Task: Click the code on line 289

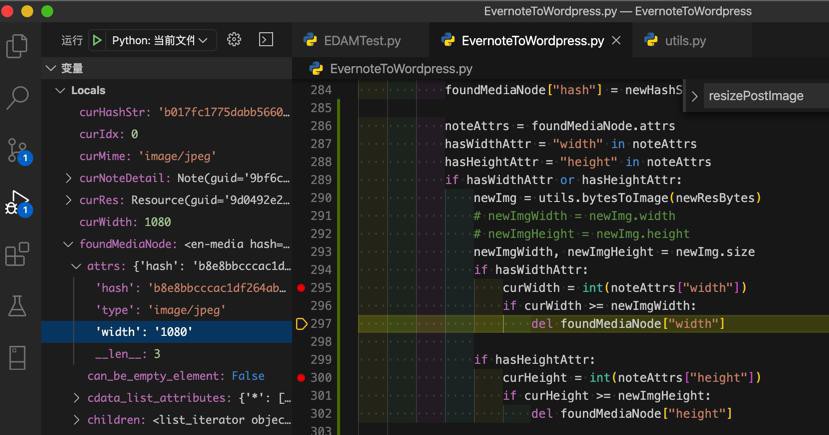Action: 563,180
